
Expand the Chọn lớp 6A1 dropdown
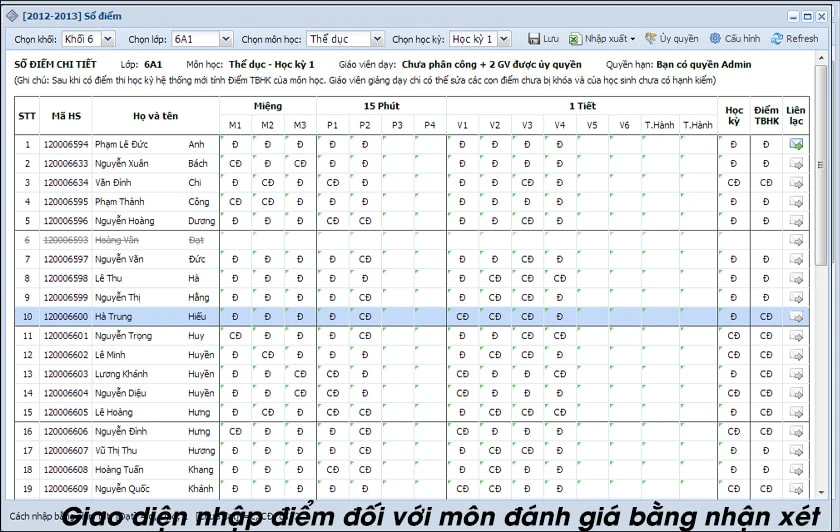tap(226, 39)
